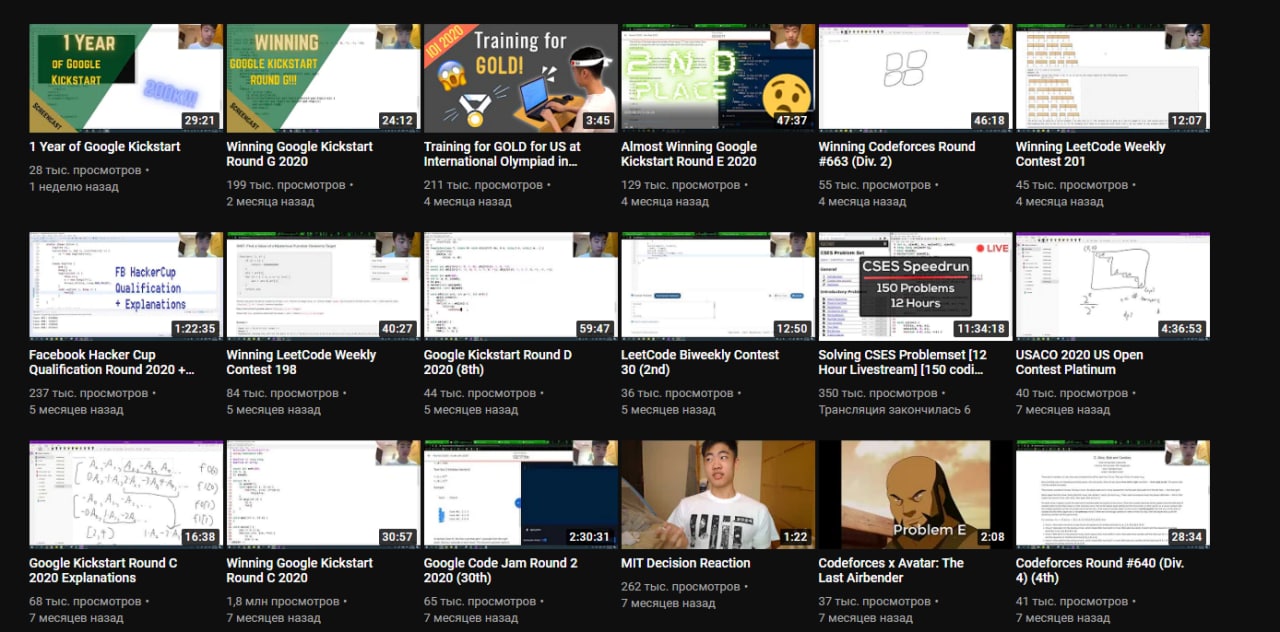Click the title 'USACO 2020 US Open Contest Platinum'
The image size is (1280, 632).
1080,362
